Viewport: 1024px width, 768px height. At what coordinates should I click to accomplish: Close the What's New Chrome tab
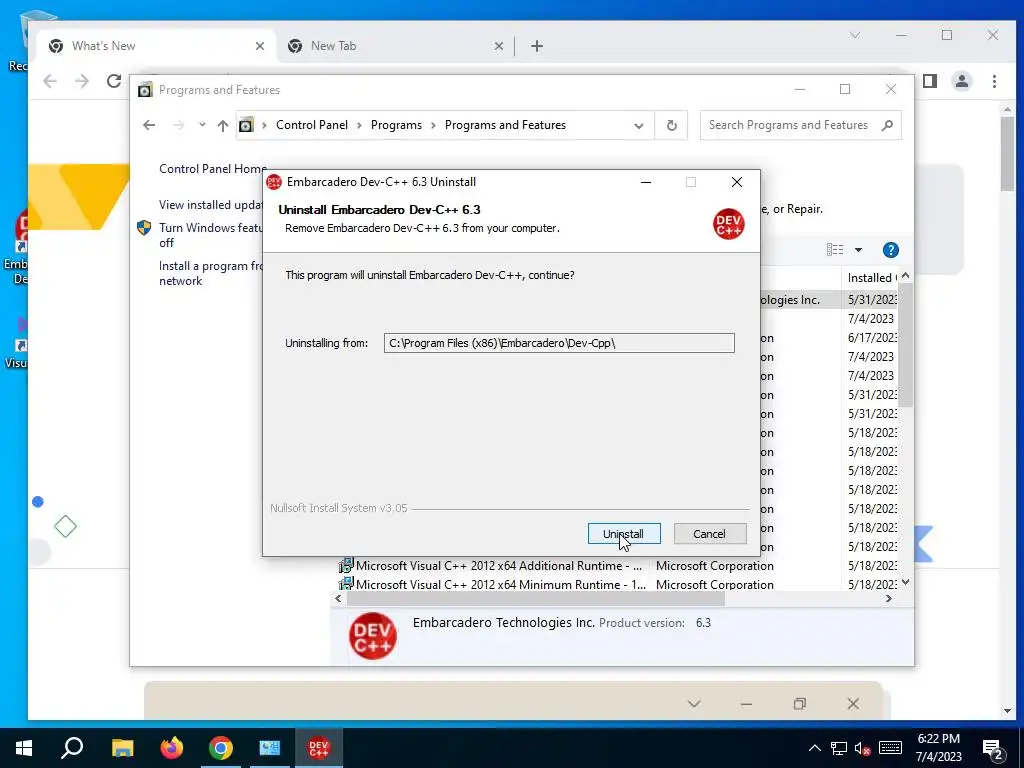pyautogui.click(x=260, y=46)
